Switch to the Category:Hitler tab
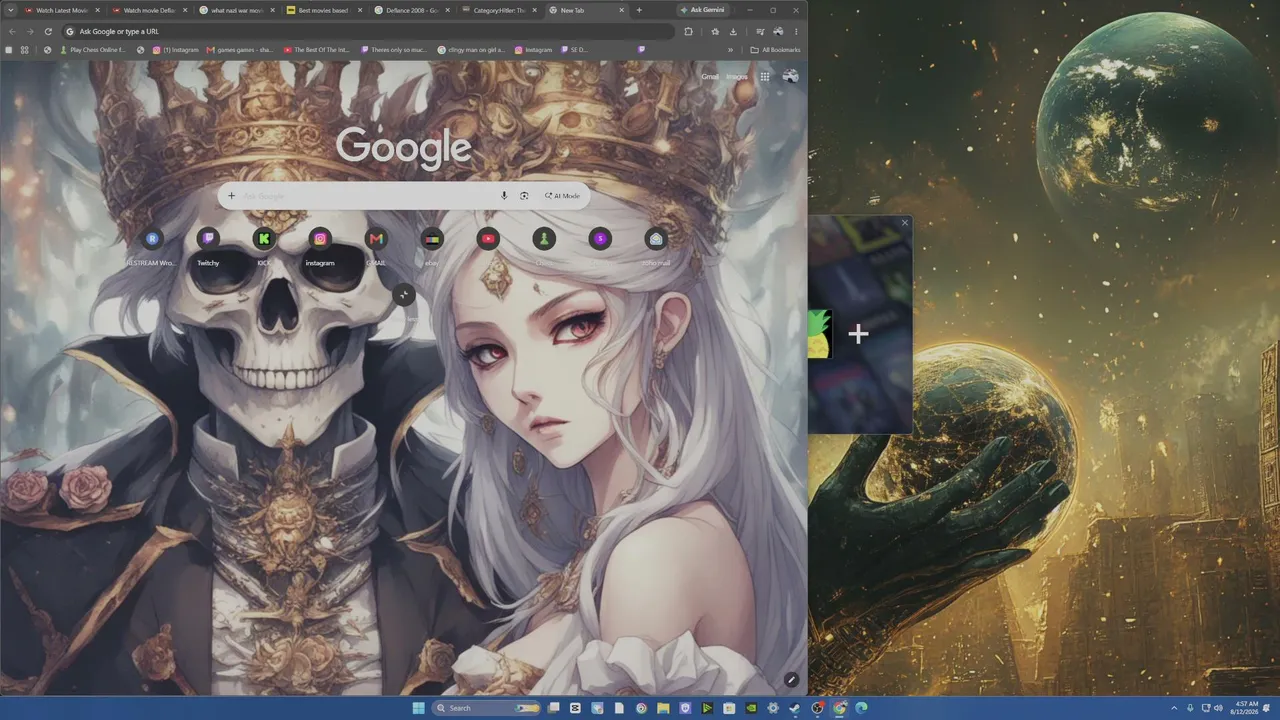The width and height of the screenshot is (1280, 720). tap(497, 10)
